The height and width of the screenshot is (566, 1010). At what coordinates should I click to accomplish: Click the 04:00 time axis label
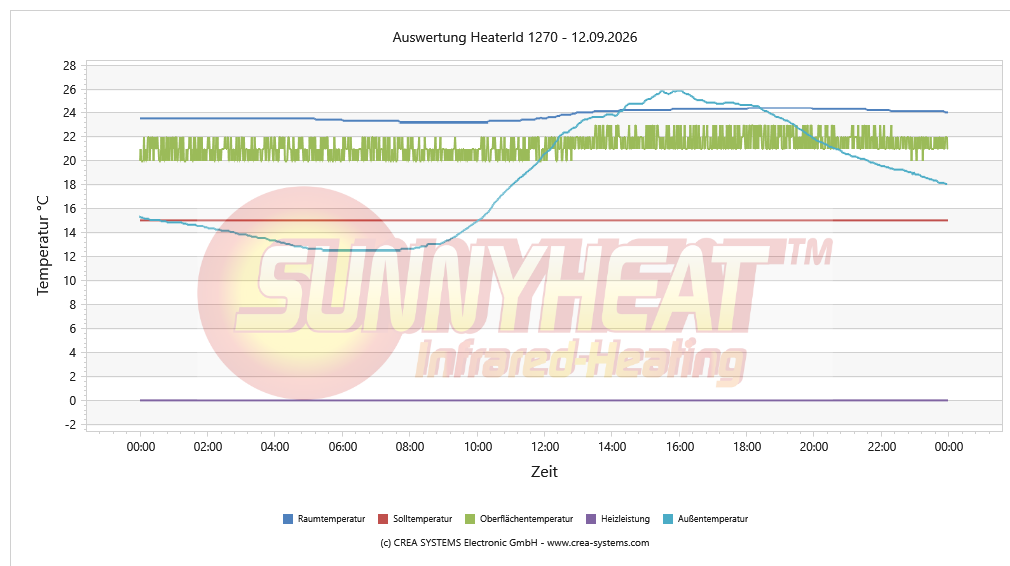pyautogui.click(x=275, y=447)
